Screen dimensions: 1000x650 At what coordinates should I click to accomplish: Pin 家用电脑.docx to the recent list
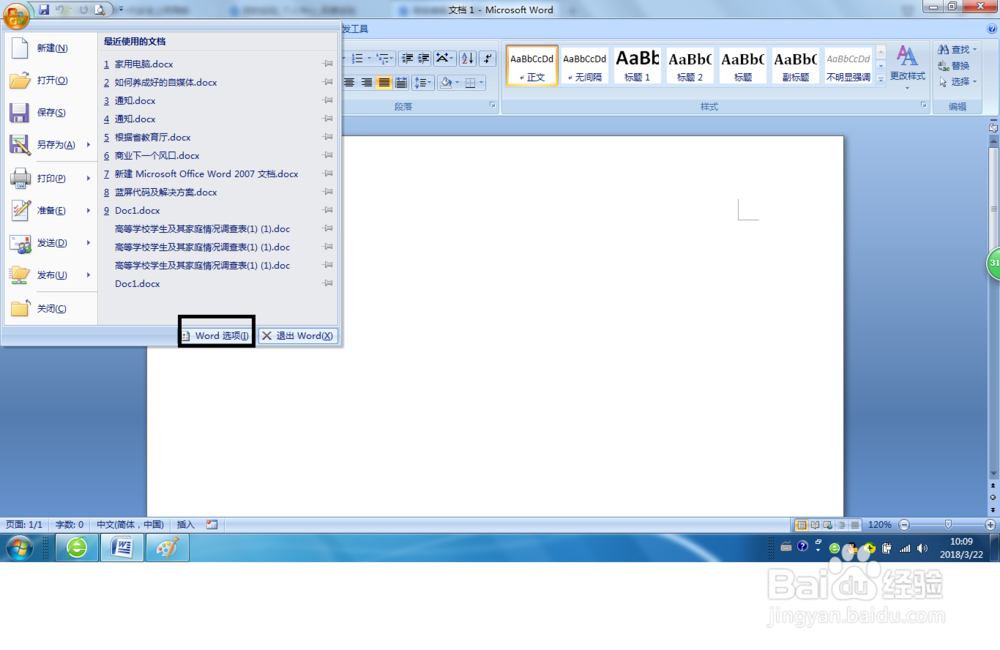(x=328, y=63)
